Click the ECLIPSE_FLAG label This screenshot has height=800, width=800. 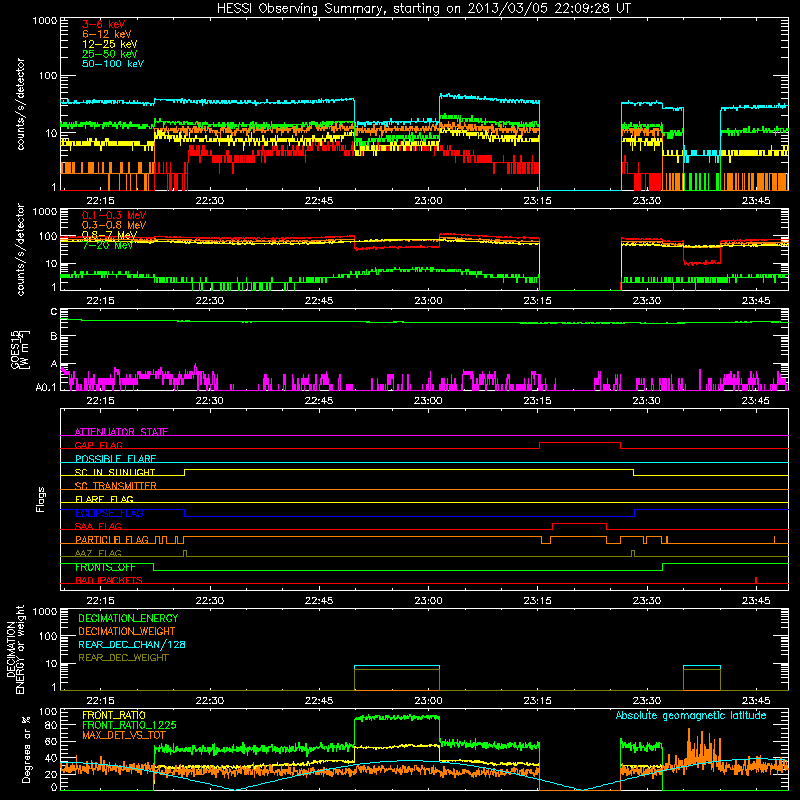[109, 513]
